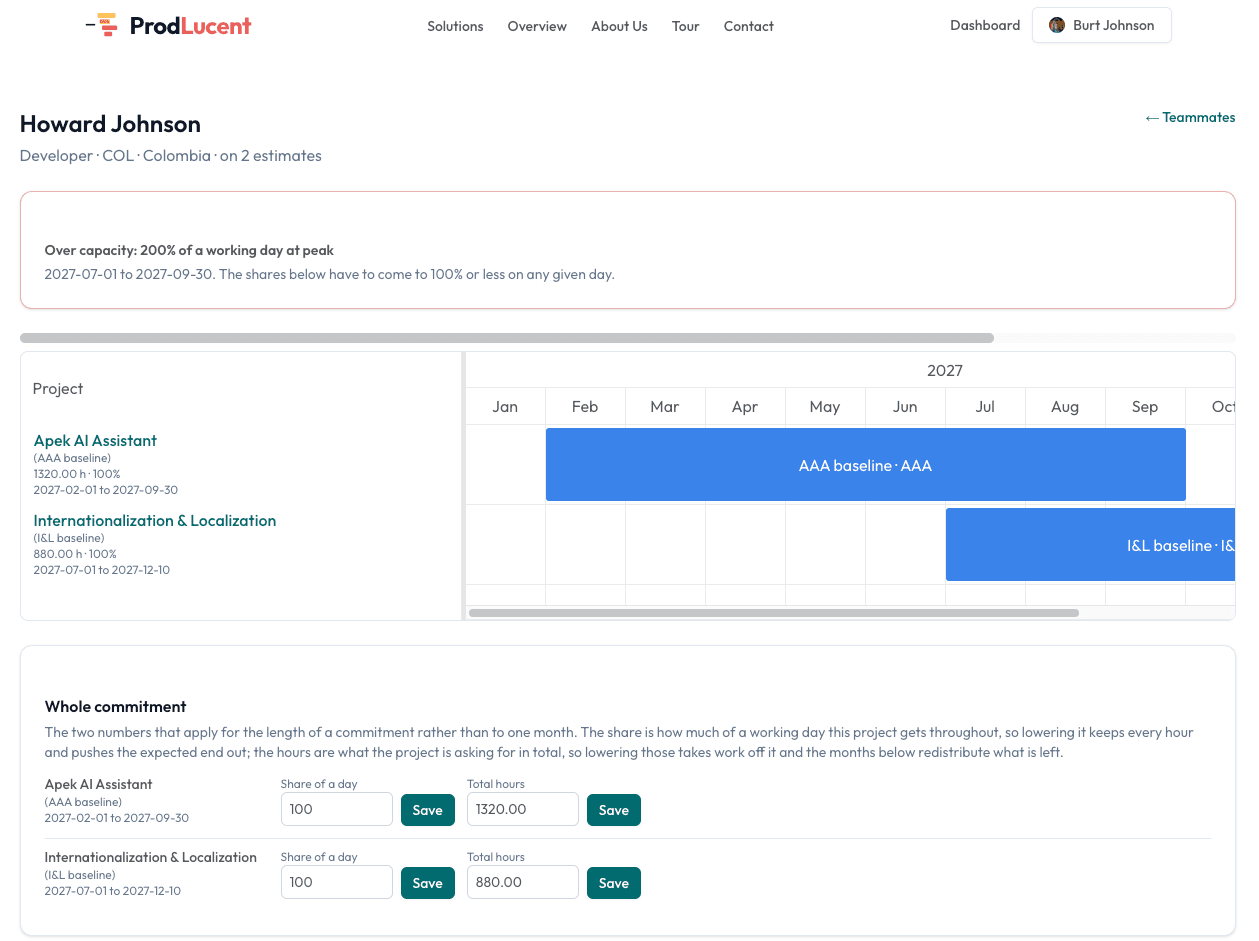Select the AAA baseline timeline bar
This screenshot has width=1259, height=941.
865,465
